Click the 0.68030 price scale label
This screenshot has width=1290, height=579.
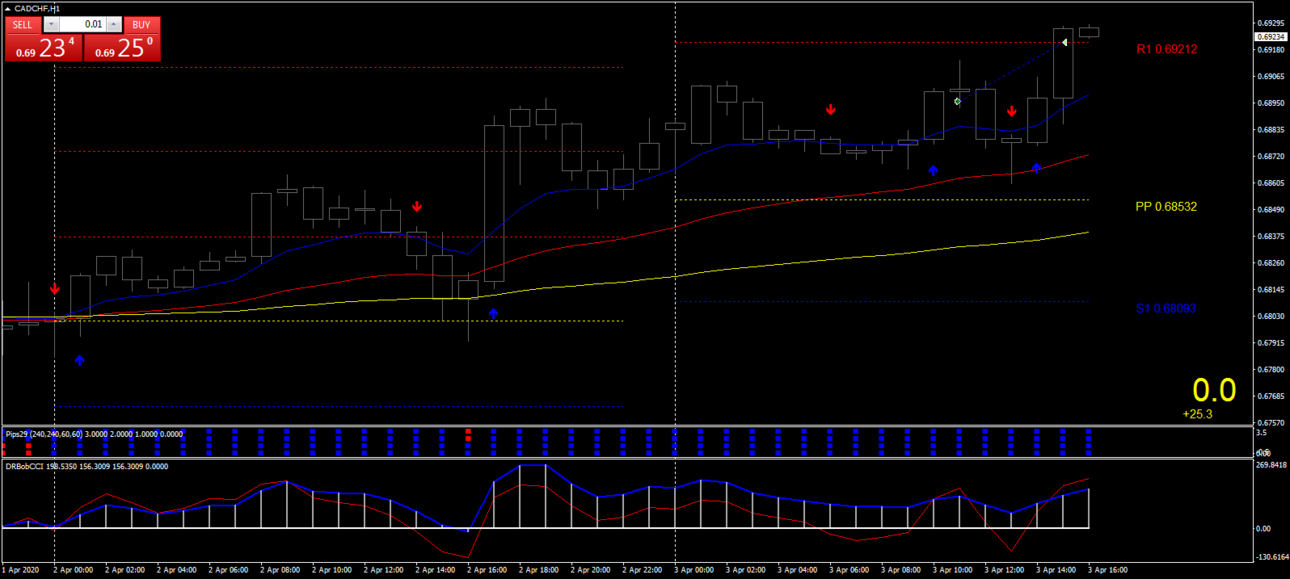(1272, 316)
